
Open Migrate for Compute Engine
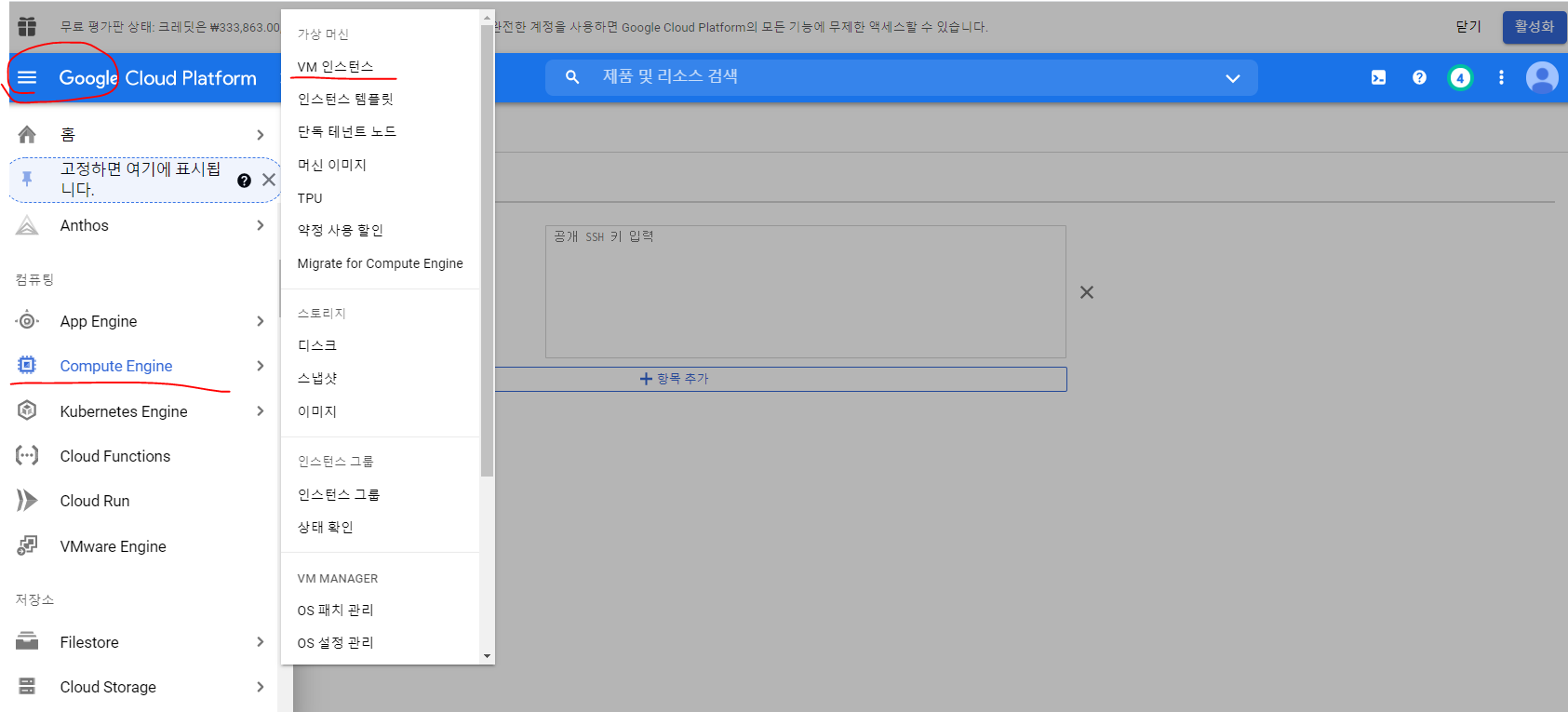(381, 263)
